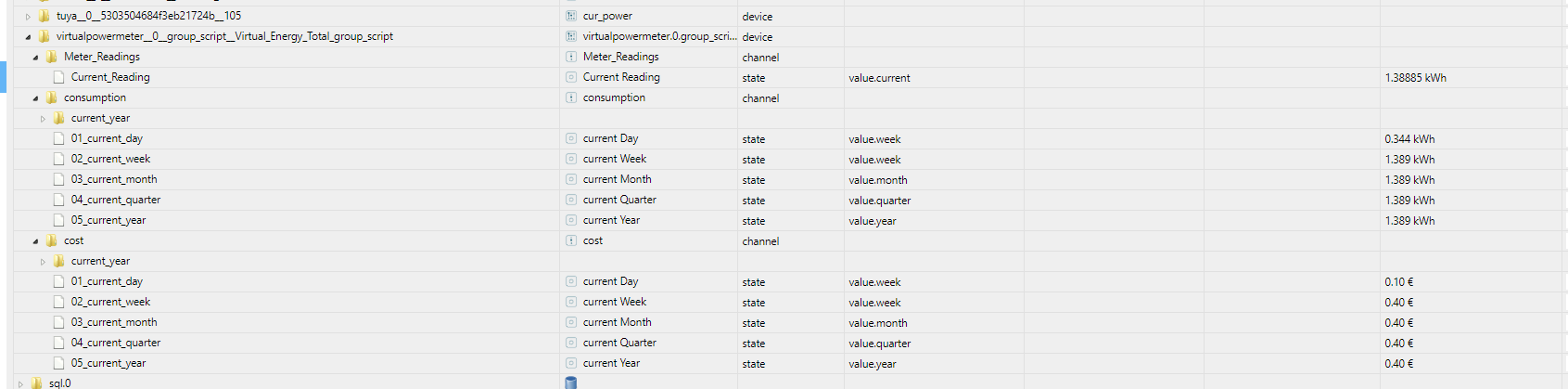Click the 0.10 € current Day cost value
1568x389 pixels.
point(1398,282)
